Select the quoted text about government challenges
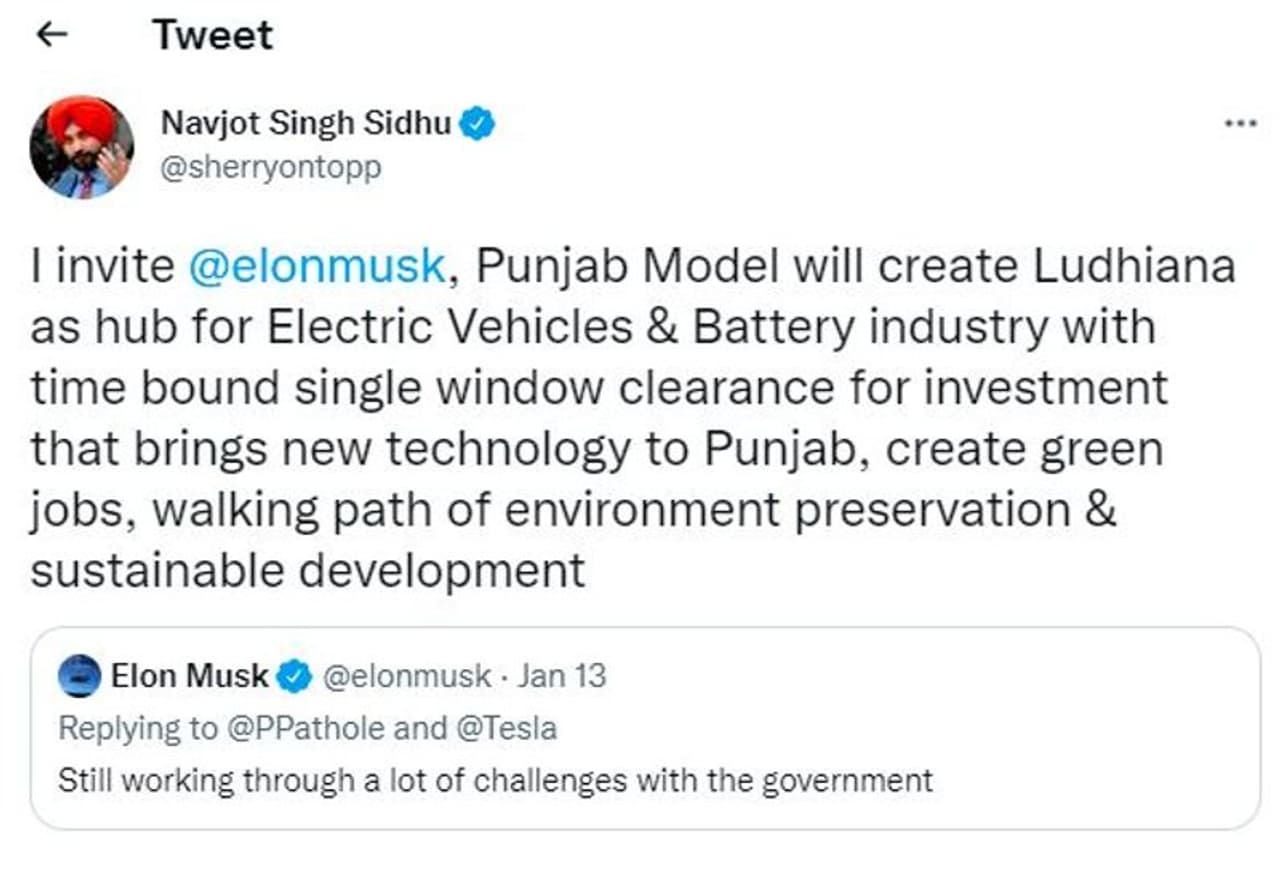 click(x=495, y=780)
